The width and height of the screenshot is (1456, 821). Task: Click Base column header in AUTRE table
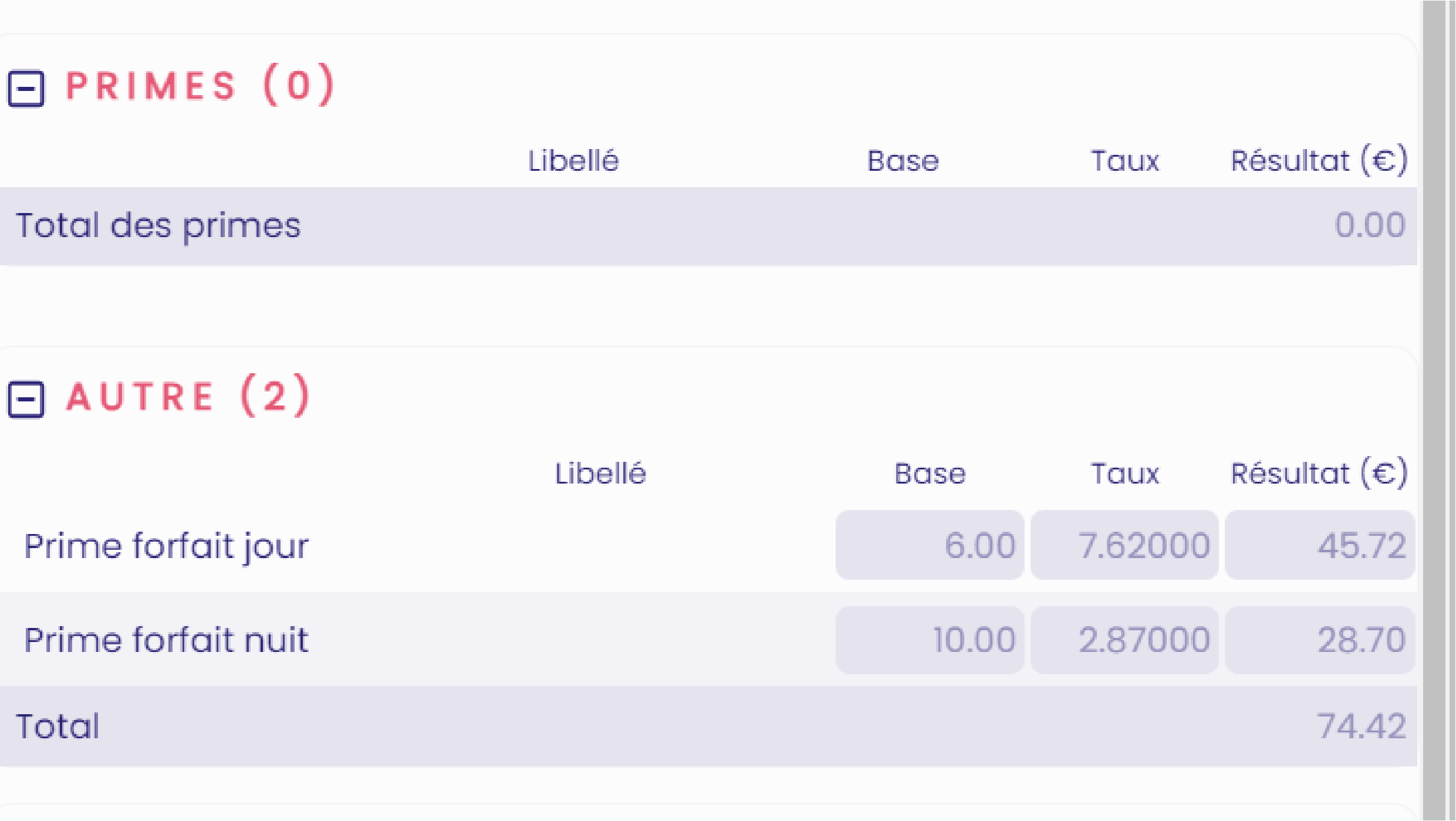tap(930, 474)
